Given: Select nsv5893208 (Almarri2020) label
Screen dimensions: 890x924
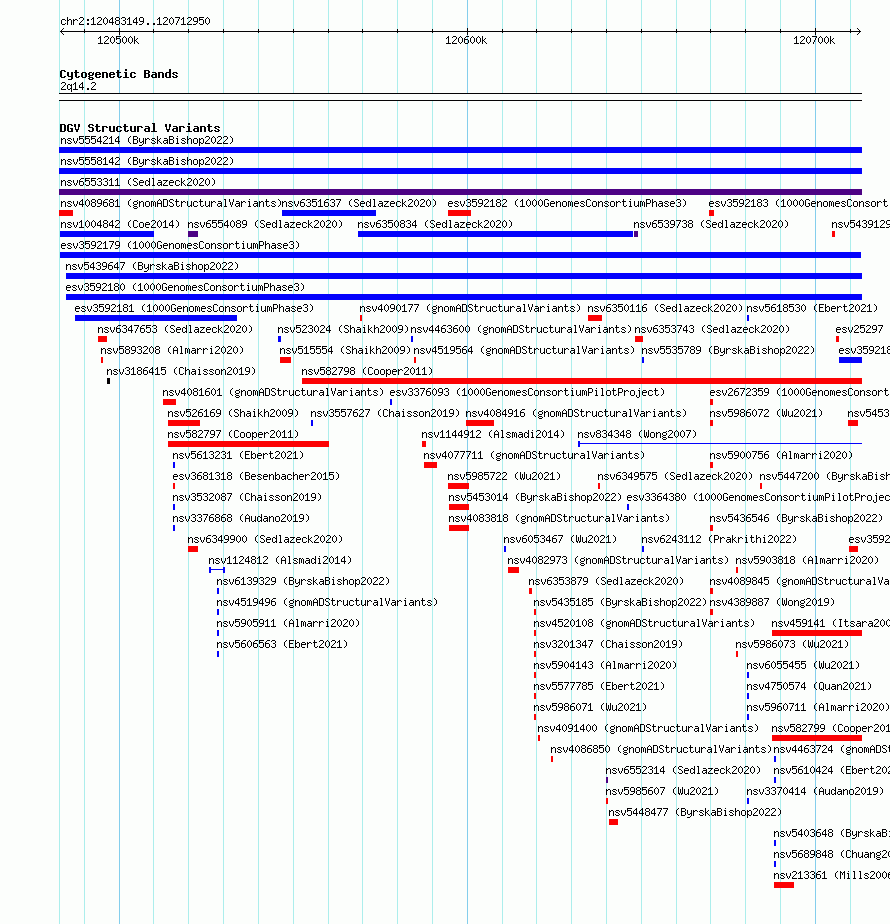Looking at the screenshot, I should (x=172, y=351).
